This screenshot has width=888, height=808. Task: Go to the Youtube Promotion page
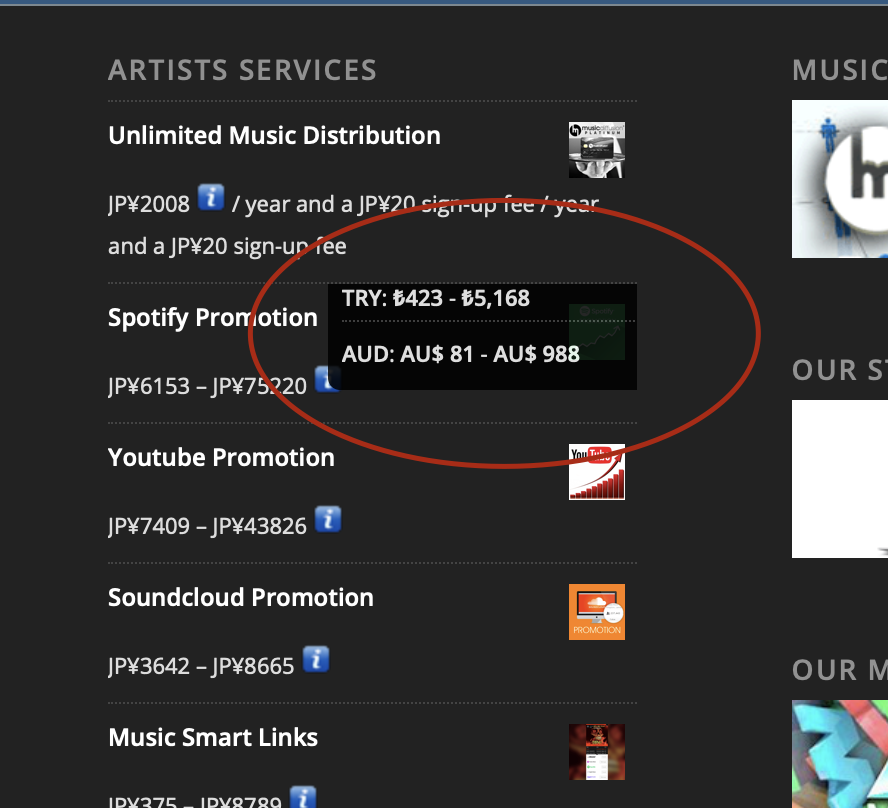pos(221,458)
